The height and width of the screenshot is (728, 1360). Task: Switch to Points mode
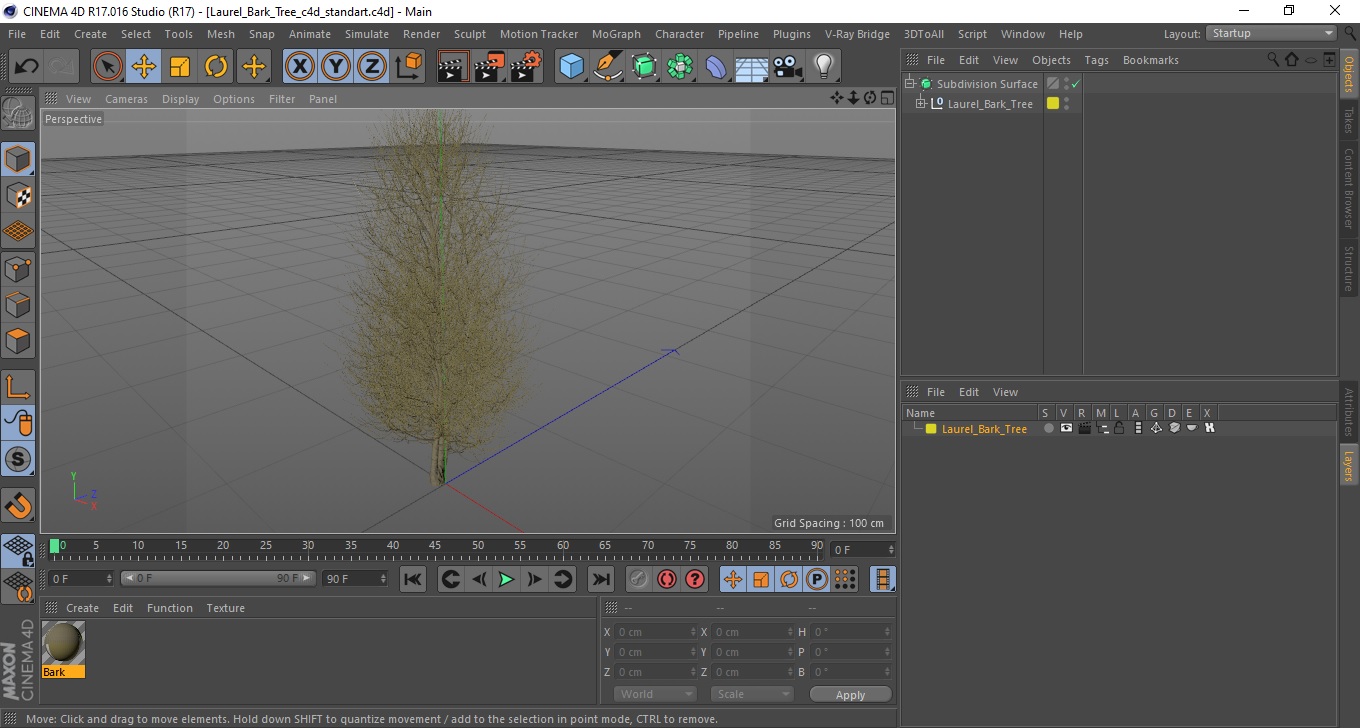point(18,267)
